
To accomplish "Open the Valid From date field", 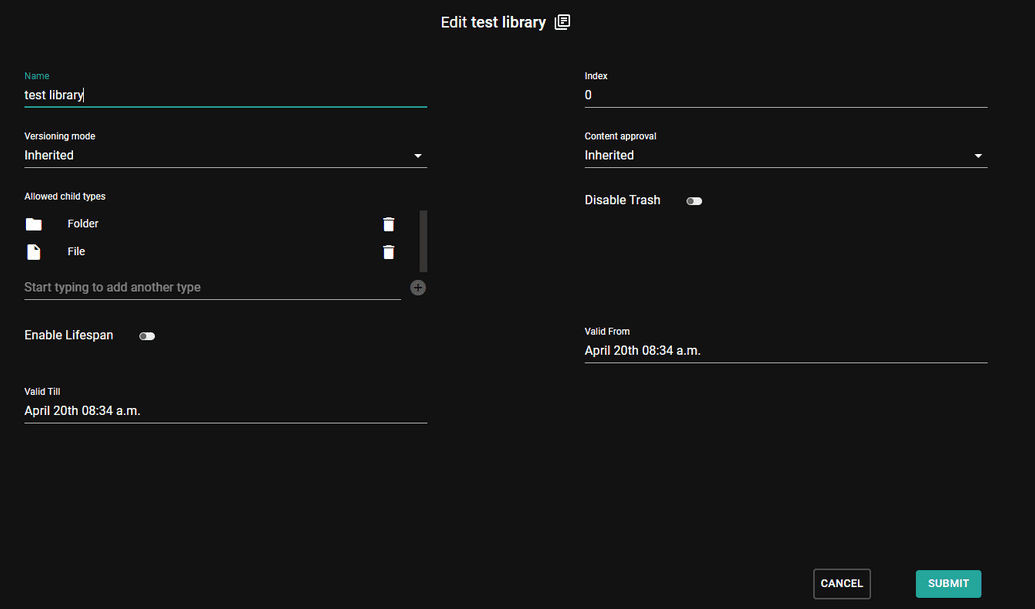I will (x=785, y=350).
